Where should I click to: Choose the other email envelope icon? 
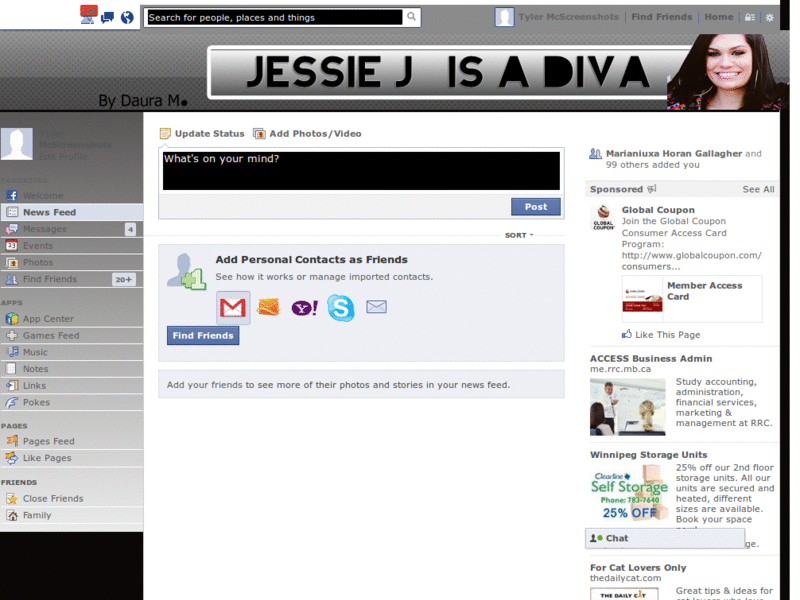coord(377,307)
